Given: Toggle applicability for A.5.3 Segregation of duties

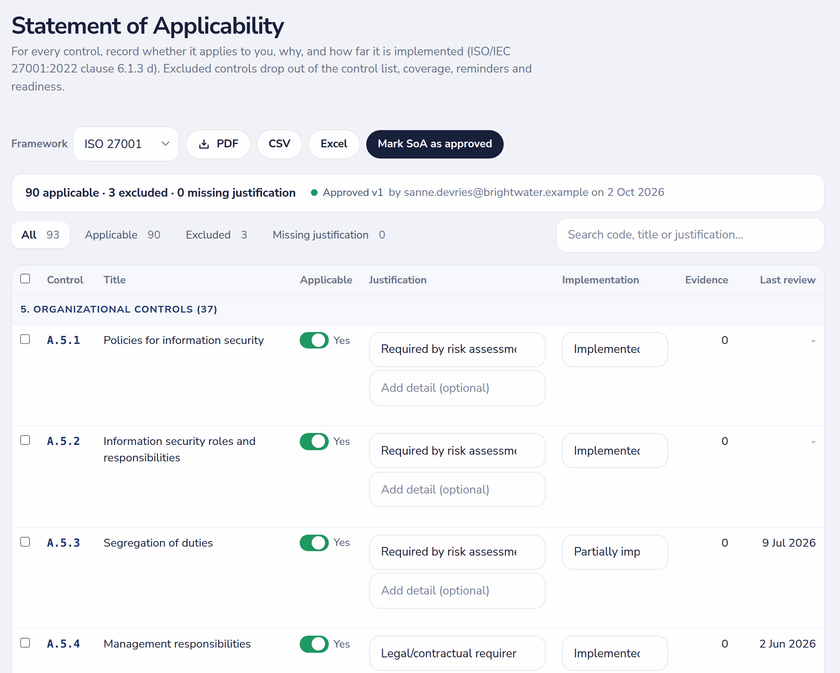Looking at the screenshot, I should (x=314, y=543).
